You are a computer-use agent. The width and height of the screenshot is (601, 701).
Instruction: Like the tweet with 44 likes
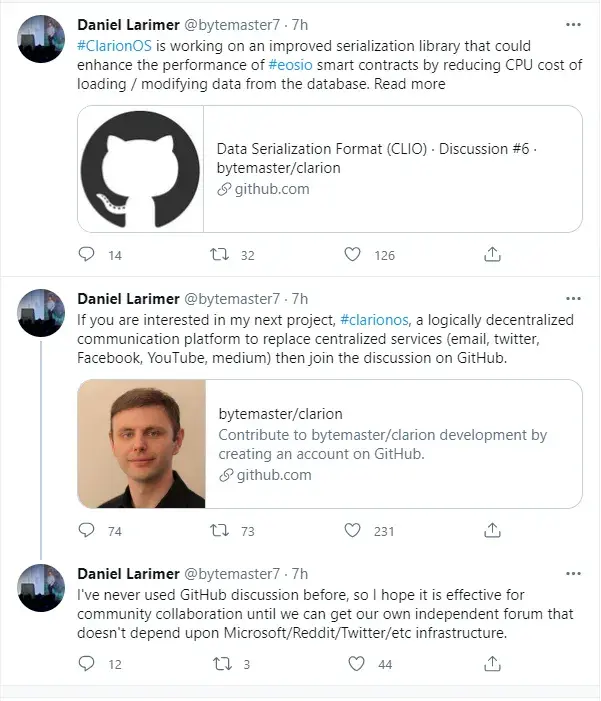tap(356, 663)
